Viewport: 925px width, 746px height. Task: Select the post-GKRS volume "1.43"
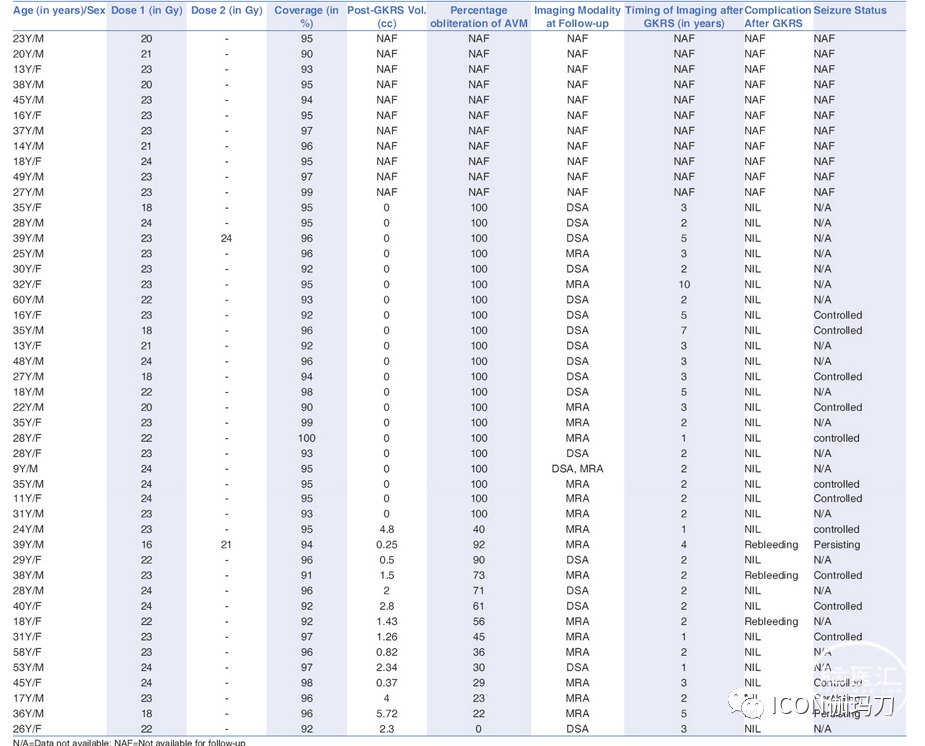pyautogui.click(x=386, y=622)
